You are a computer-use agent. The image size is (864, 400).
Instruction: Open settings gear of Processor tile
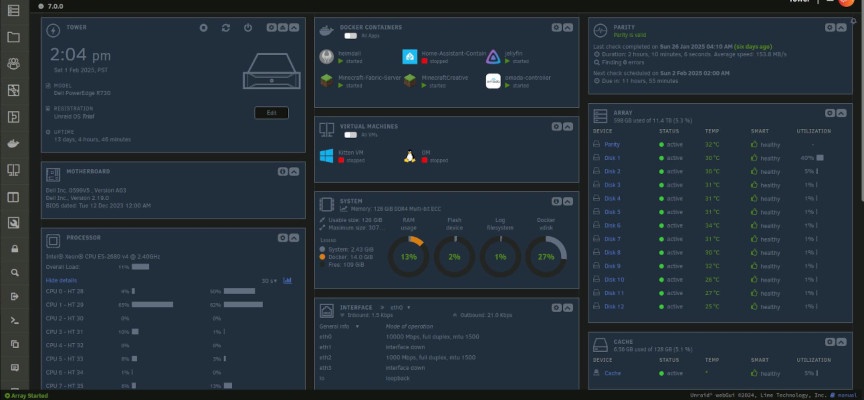[283, 237]
